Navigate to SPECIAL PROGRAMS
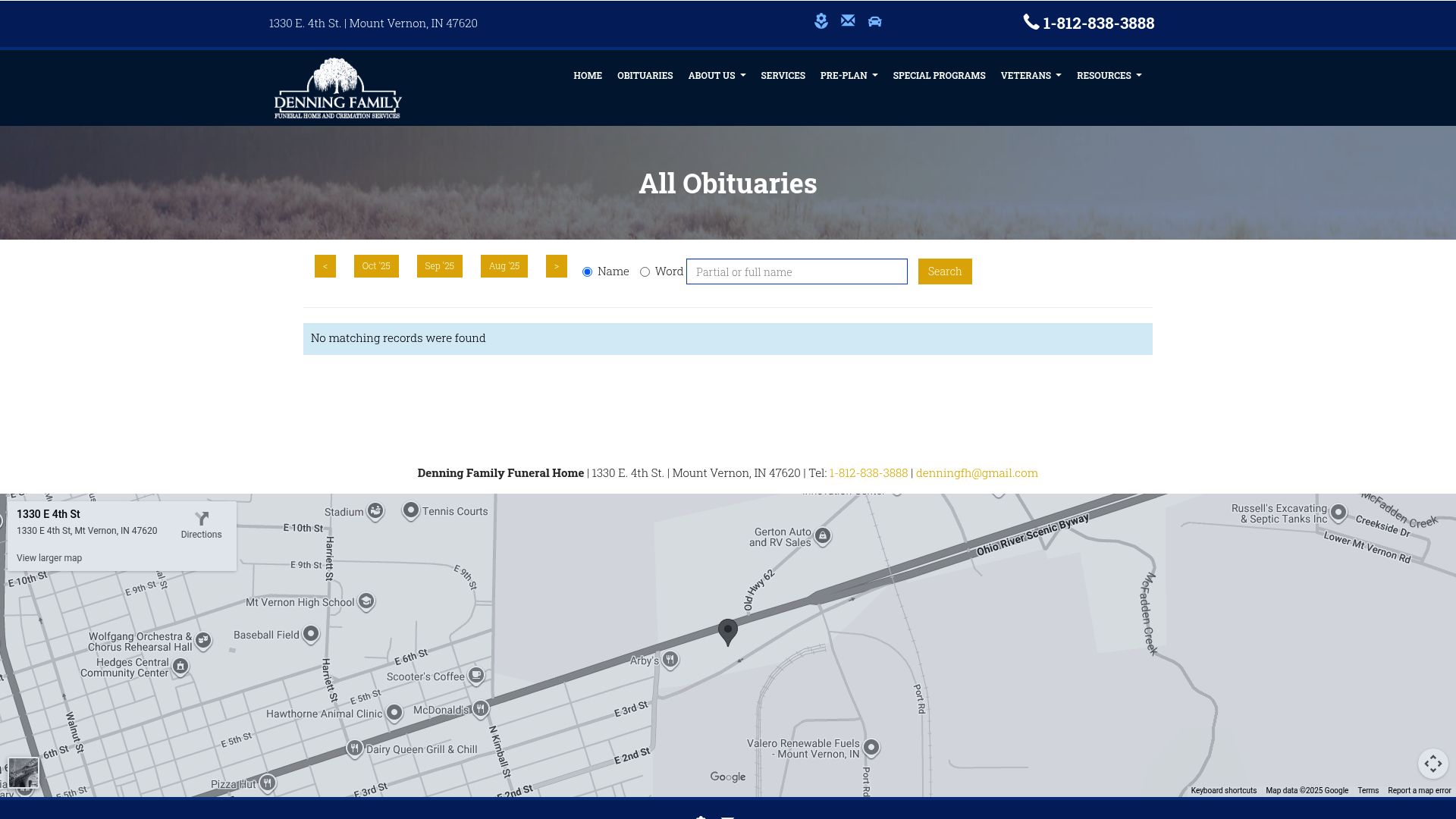 click(x=939, y=75)
